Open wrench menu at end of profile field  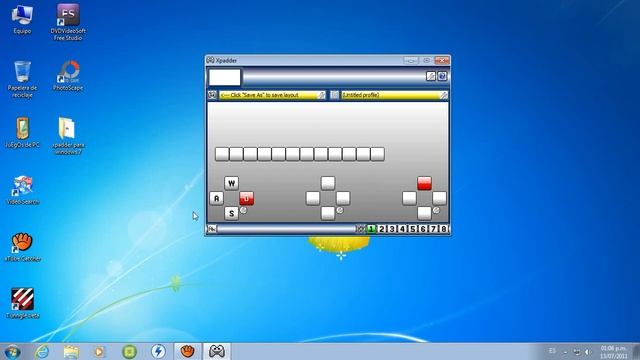pyautogui.click(x=444, y=95)
